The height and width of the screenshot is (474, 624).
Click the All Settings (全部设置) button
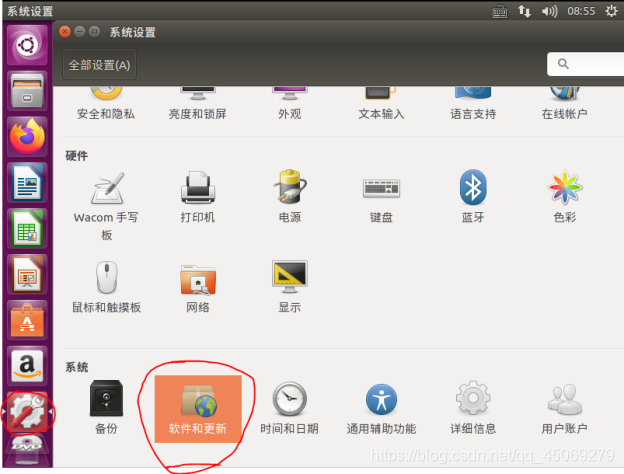(x=99, y=65)
